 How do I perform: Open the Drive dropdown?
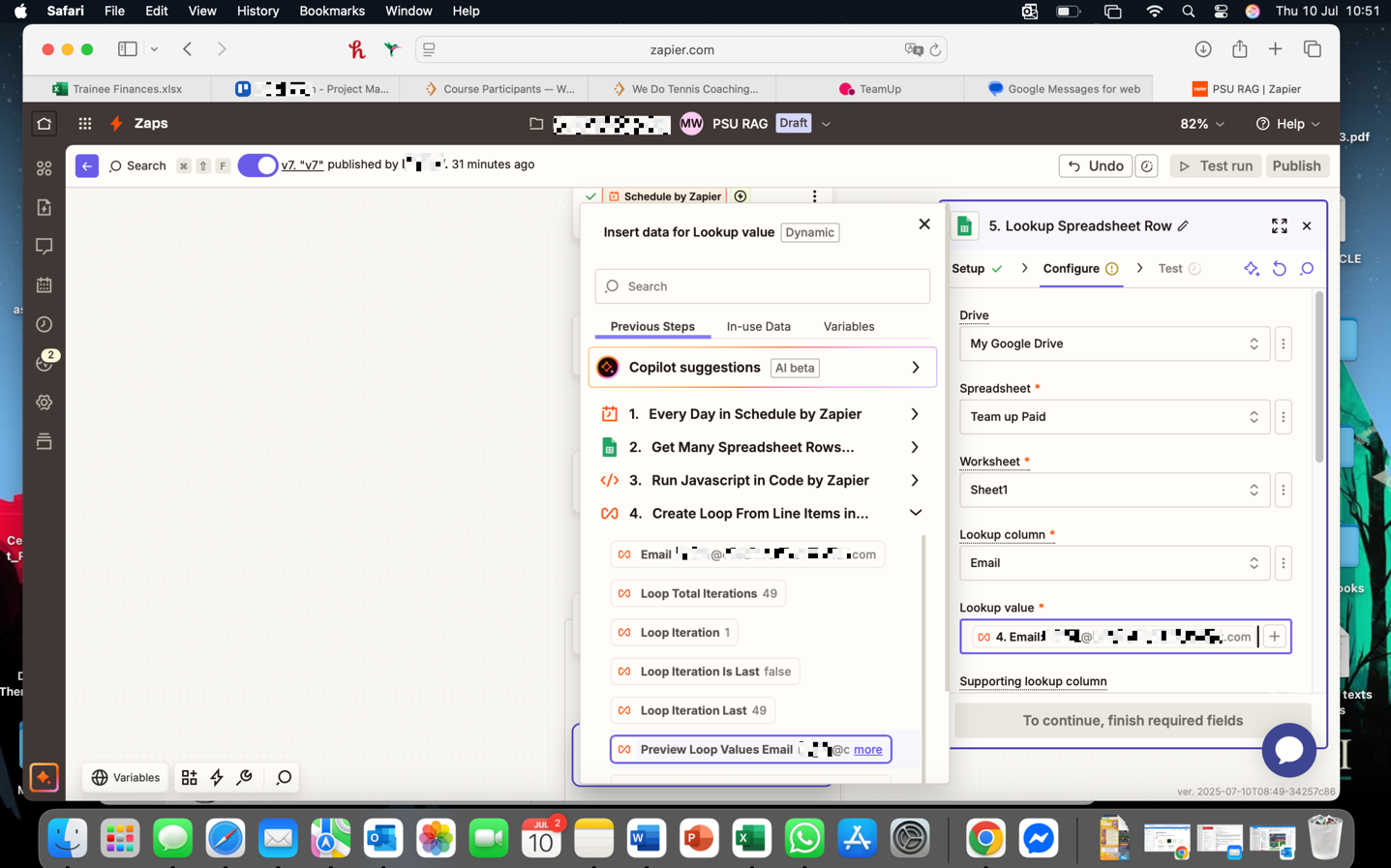click(x=1114, y=344)
